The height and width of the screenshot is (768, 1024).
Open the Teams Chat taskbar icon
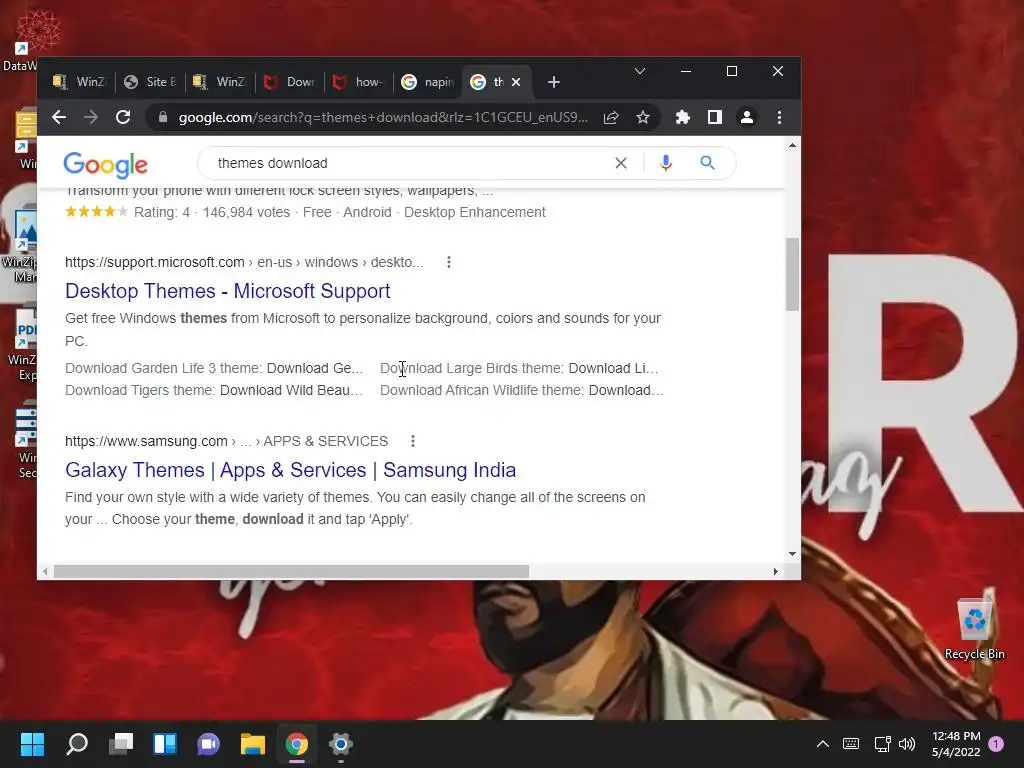pyautogui.click(x=208, y=744)
